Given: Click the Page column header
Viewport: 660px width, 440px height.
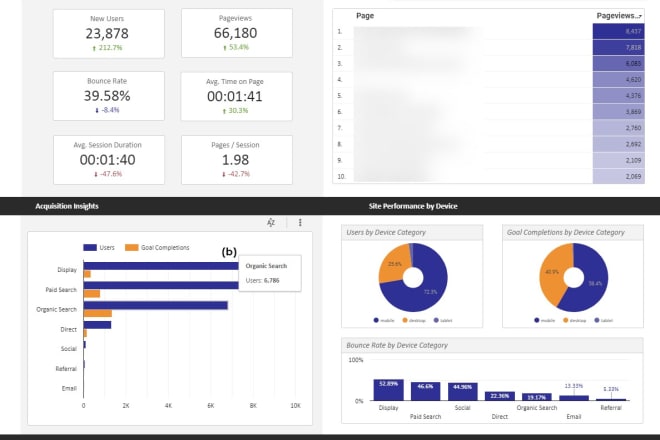Looking at the screenshot, I should [x=365, y=16].
